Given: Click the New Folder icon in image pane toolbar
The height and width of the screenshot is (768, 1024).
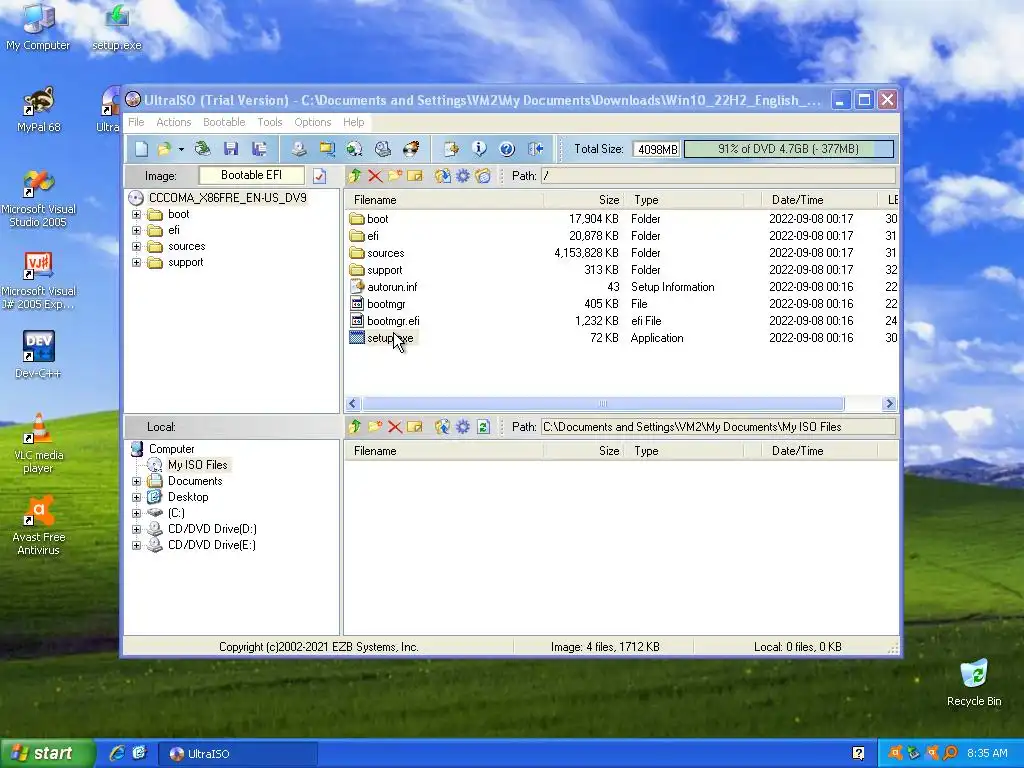Looking at the screenshot, I should [x=394, y=176].
